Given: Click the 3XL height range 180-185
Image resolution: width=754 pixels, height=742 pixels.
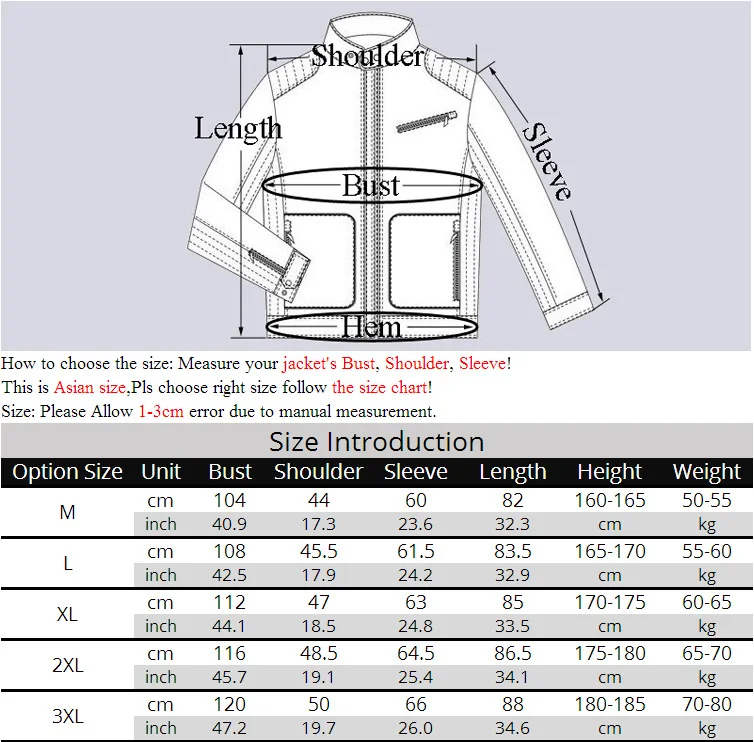Looking at the screenshot, I should tap(610, 704).
